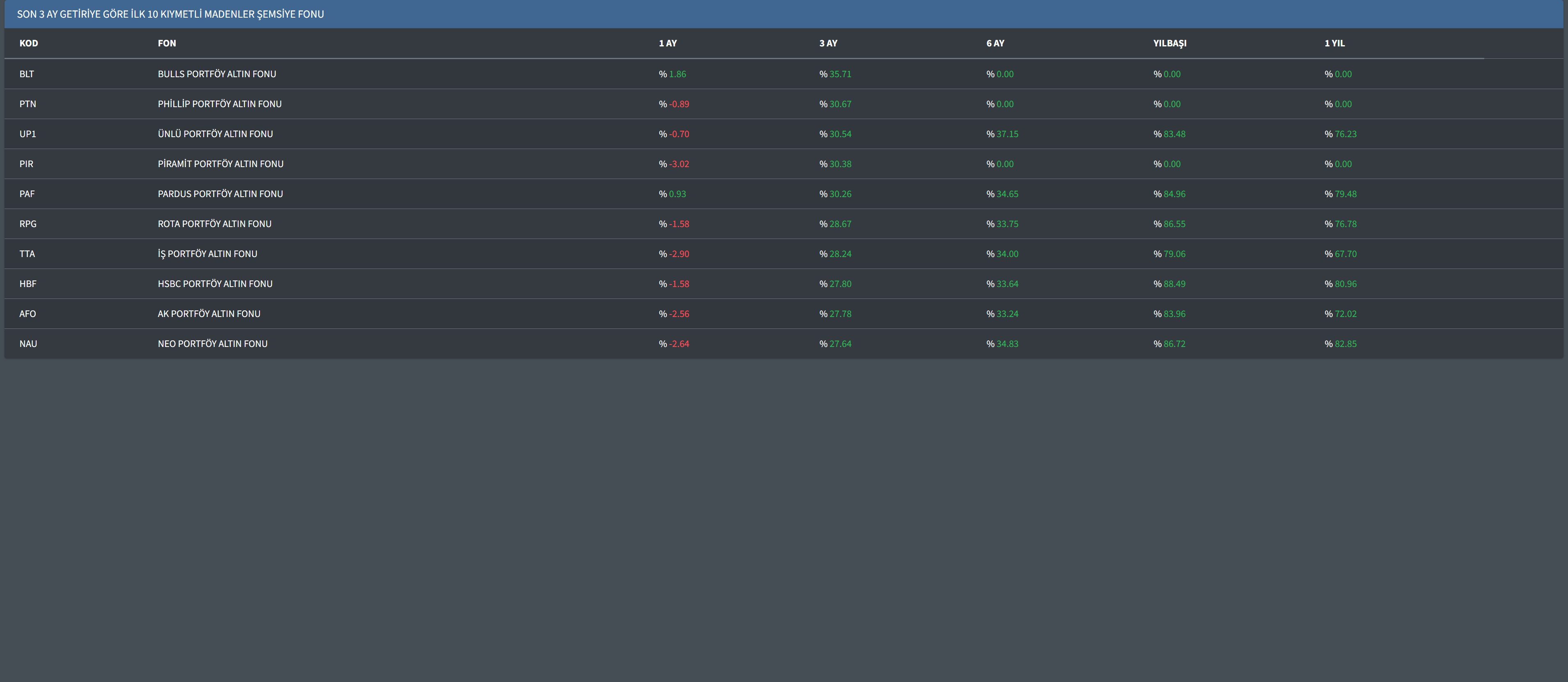Image resolution: width=1568 pixels, height=682 pixels.
Task: Click the NAU fund code
Action: 28,344
